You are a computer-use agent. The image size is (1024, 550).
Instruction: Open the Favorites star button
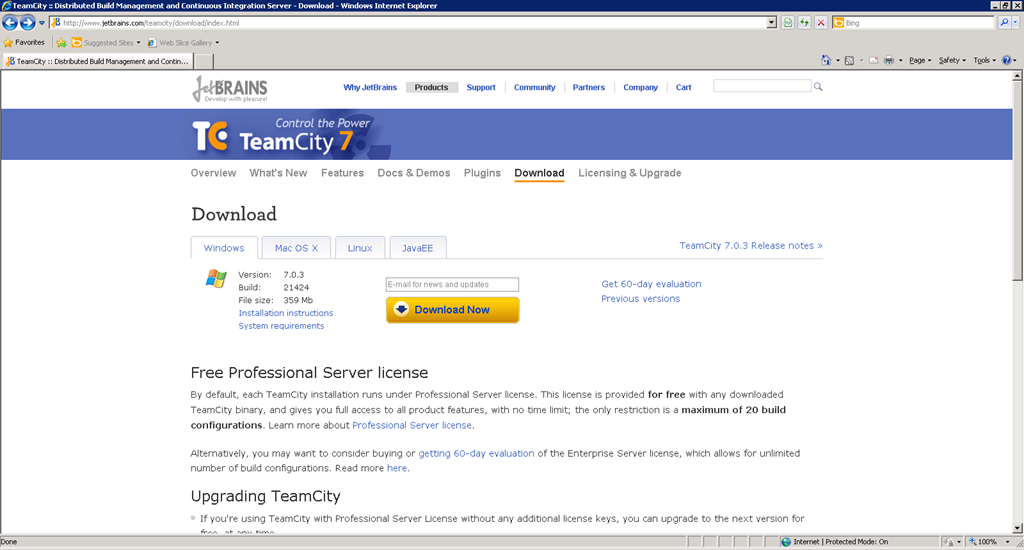pyautogui.click(x=24, y=42)
